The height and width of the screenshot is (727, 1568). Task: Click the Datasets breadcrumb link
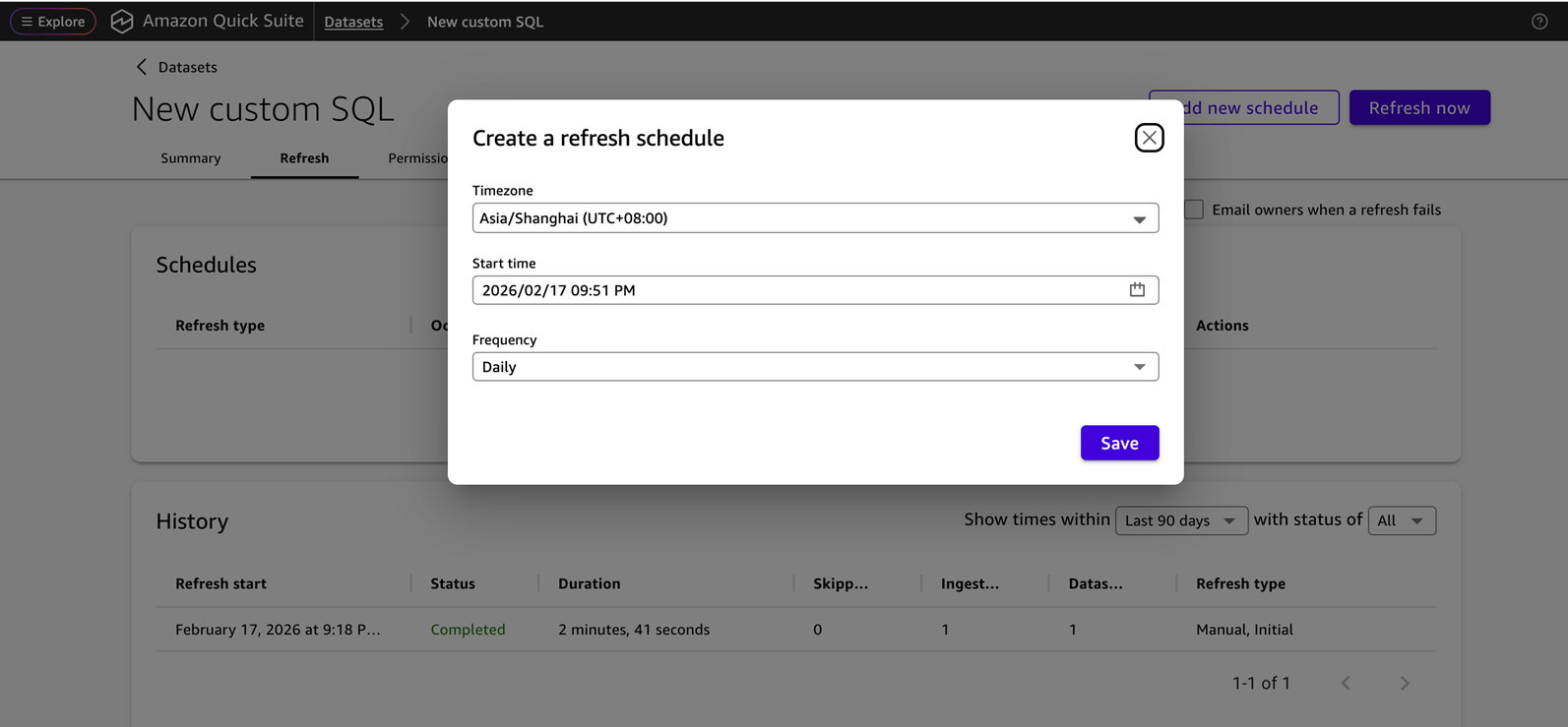click(353, 22)
